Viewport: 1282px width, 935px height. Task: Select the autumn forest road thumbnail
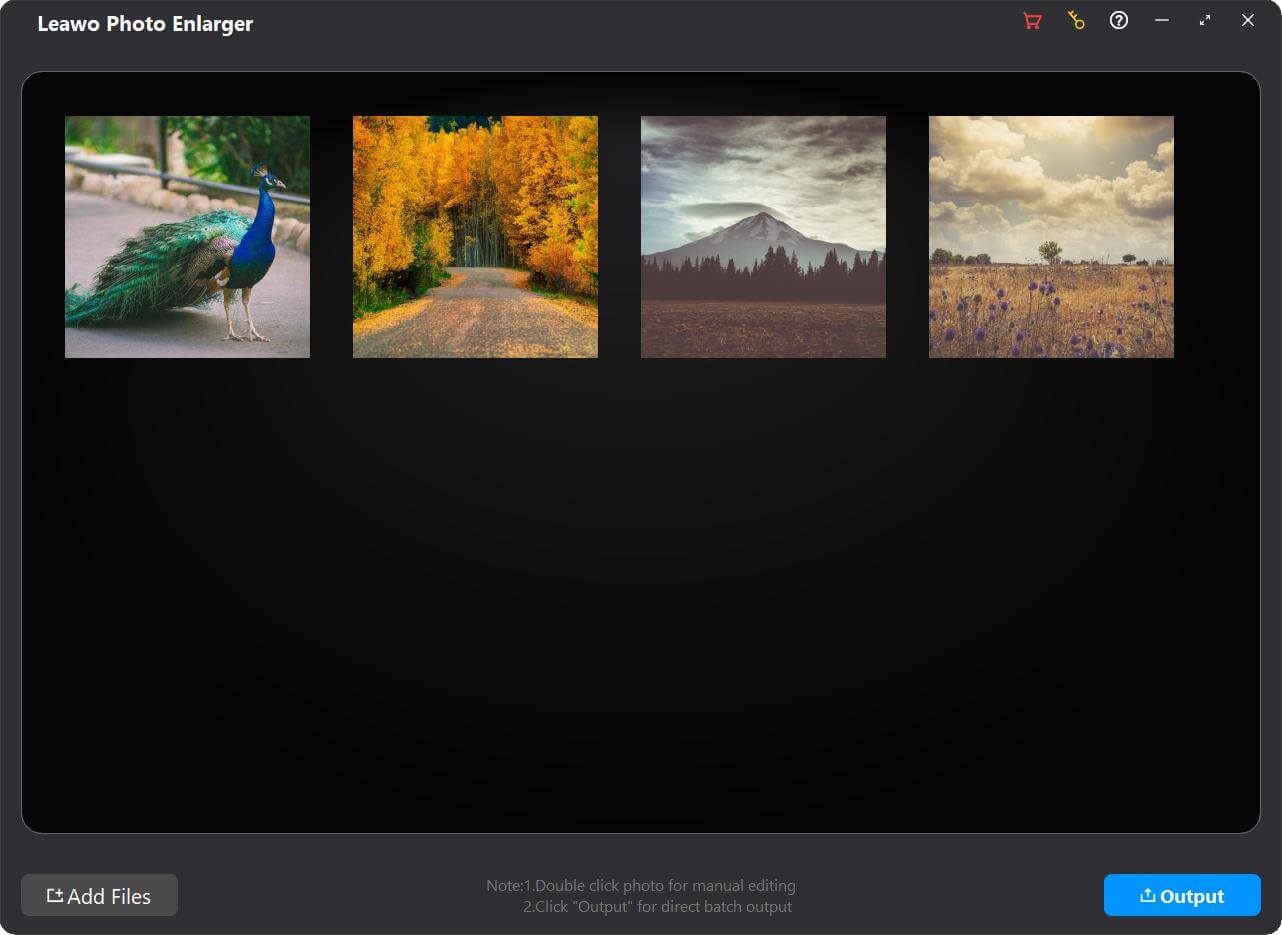475,237
